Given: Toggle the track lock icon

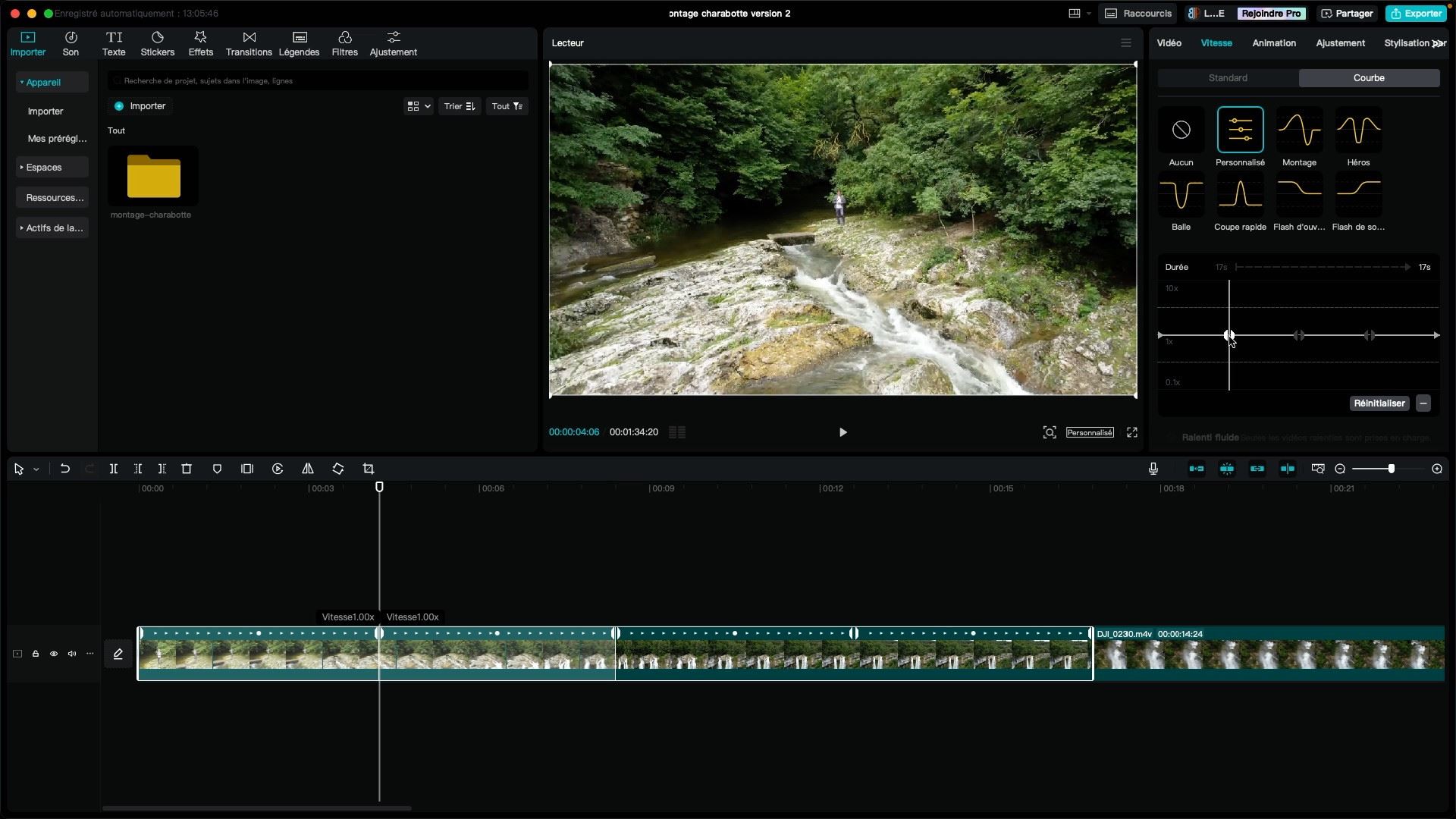Looking at the screenshot, I should click(36, 654).
